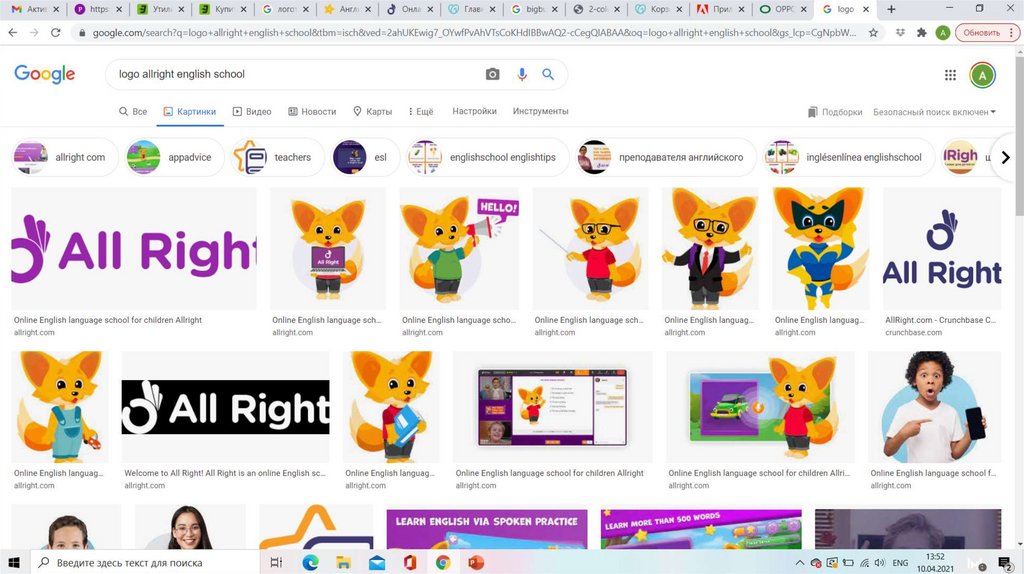Click the crunchbase.com source link
The image size is (1024, 574).
(913, 332)
